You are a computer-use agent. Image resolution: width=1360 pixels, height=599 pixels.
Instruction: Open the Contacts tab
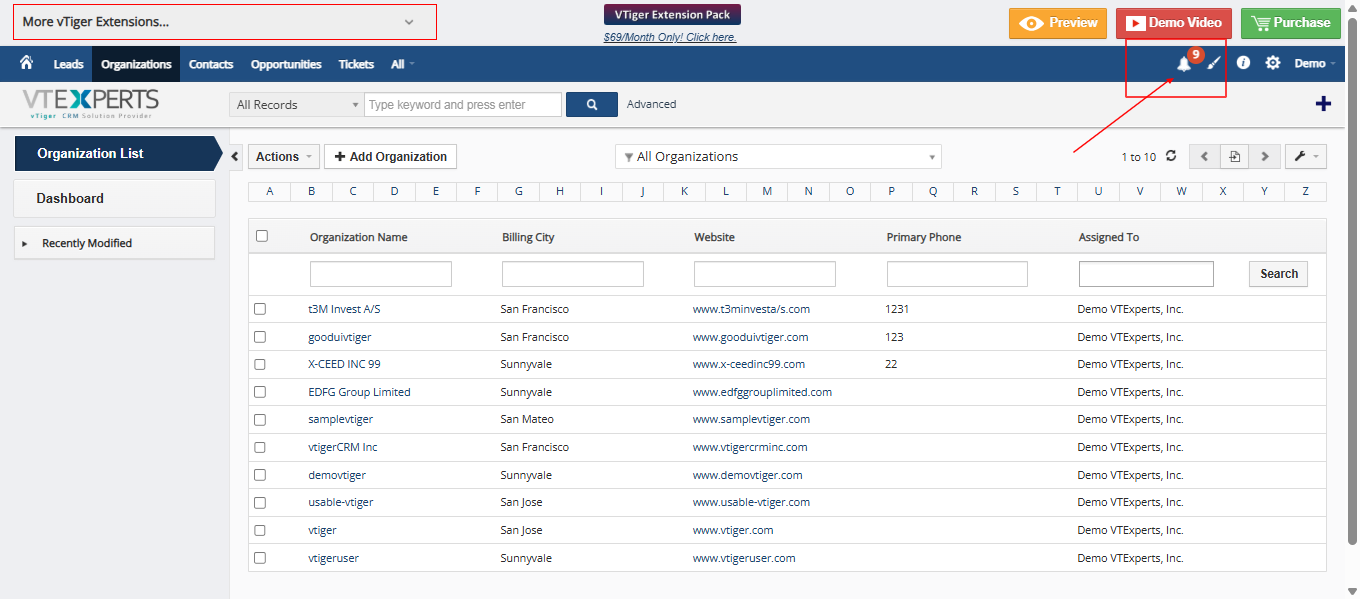point(211,64)
